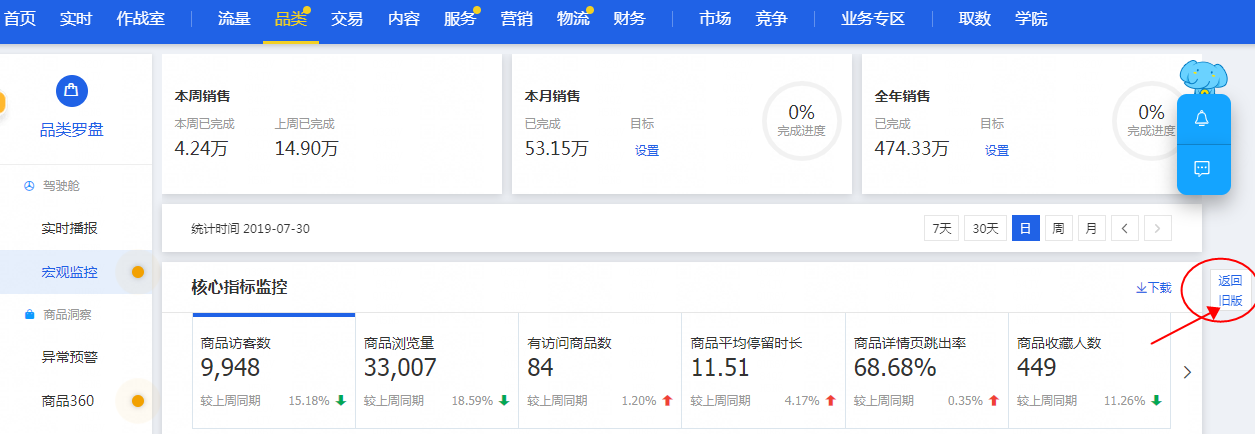Click the 全年销售 completion progress circle
Screen dimensions: 1255x434
tap(1150, 120)
